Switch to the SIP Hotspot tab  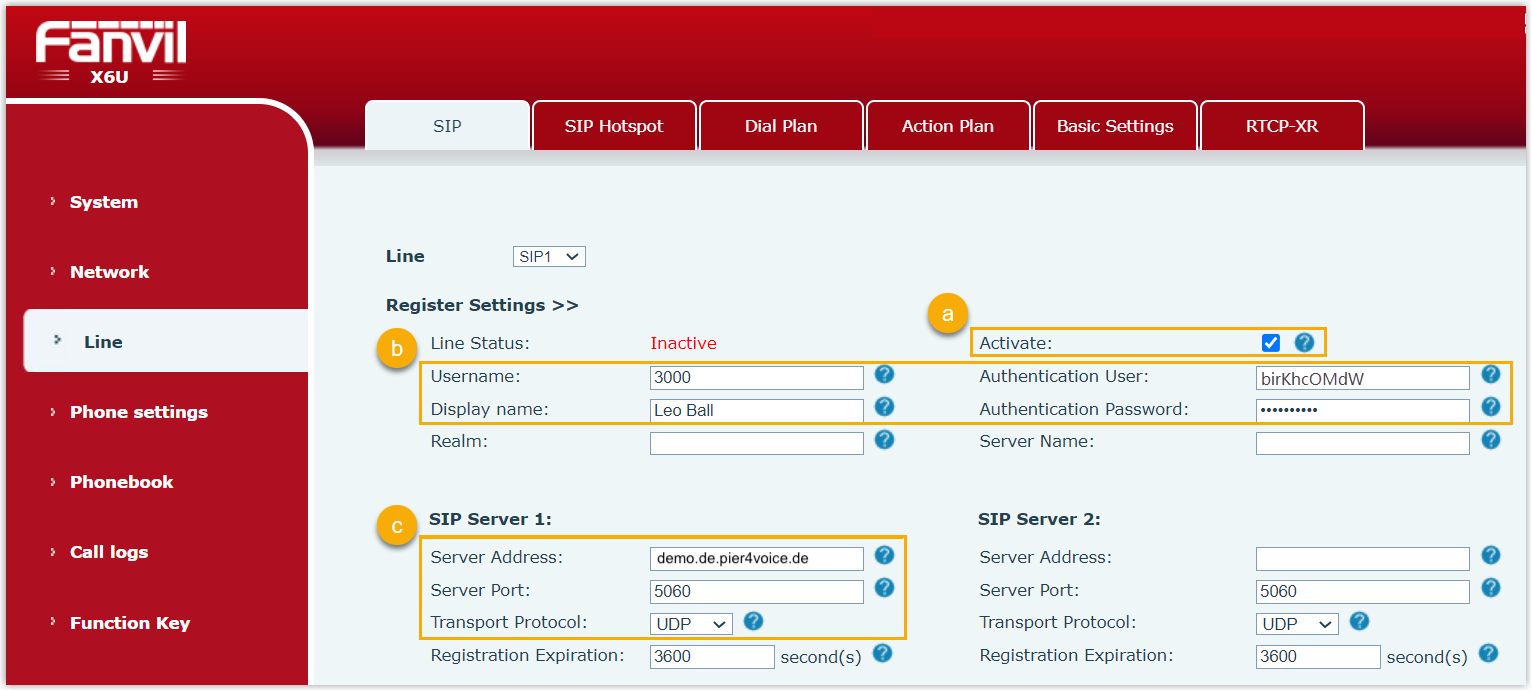coord(614,126)
